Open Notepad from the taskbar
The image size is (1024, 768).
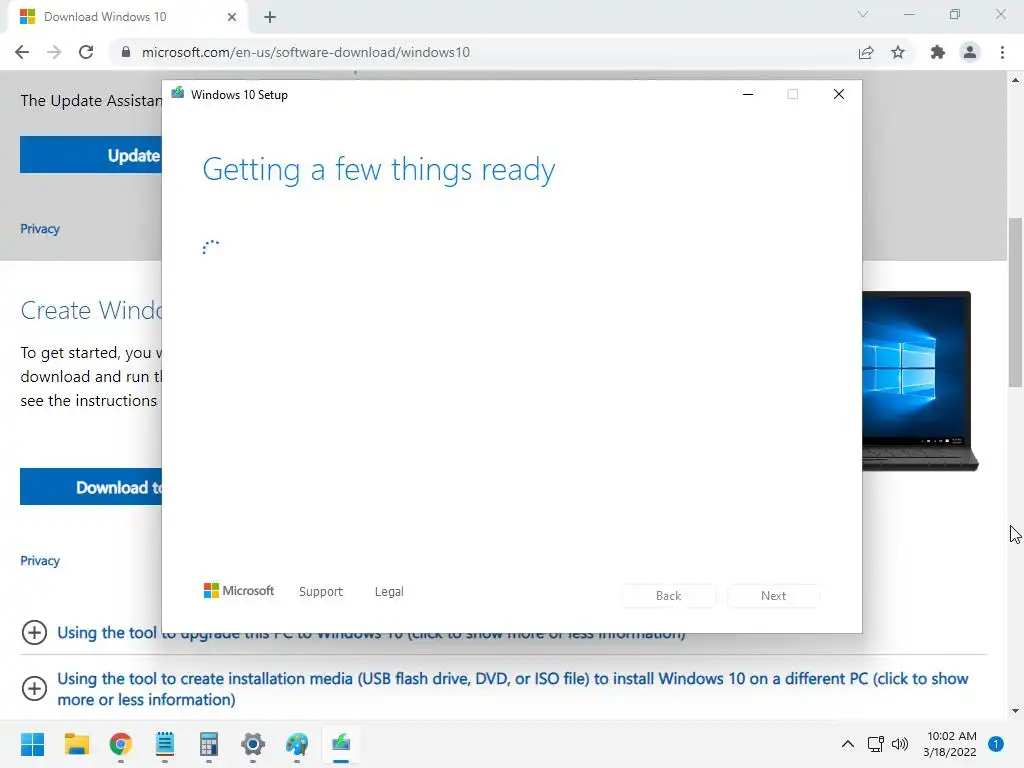pos(165,744)
